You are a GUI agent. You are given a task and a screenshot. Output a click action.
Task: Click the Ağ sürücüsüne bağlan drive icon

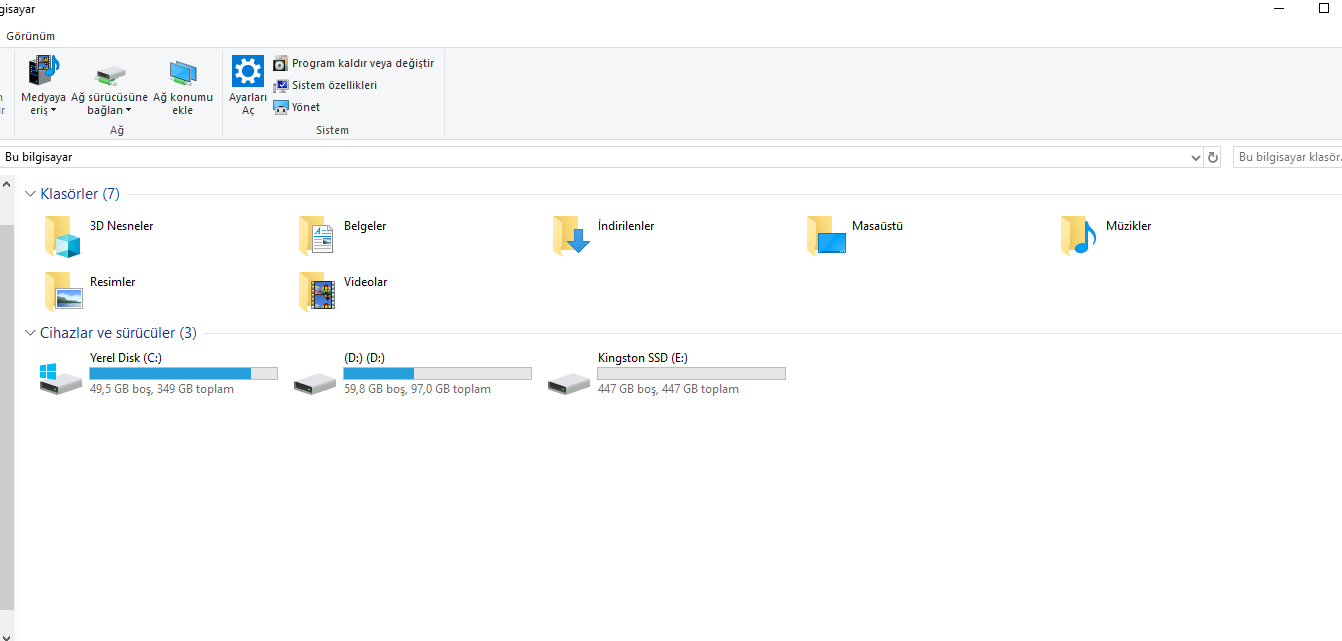109,74
